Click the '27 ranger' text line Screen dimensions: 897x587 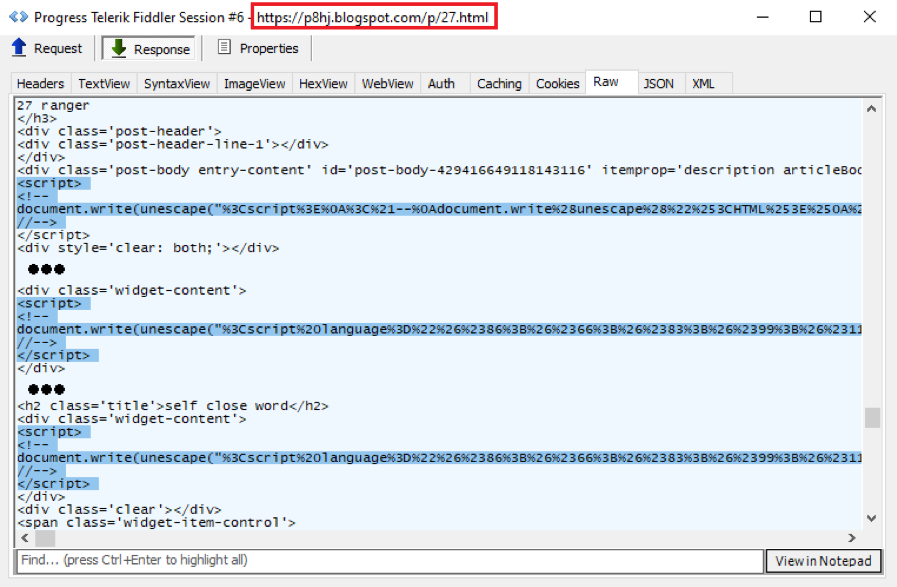pos(53,105)
